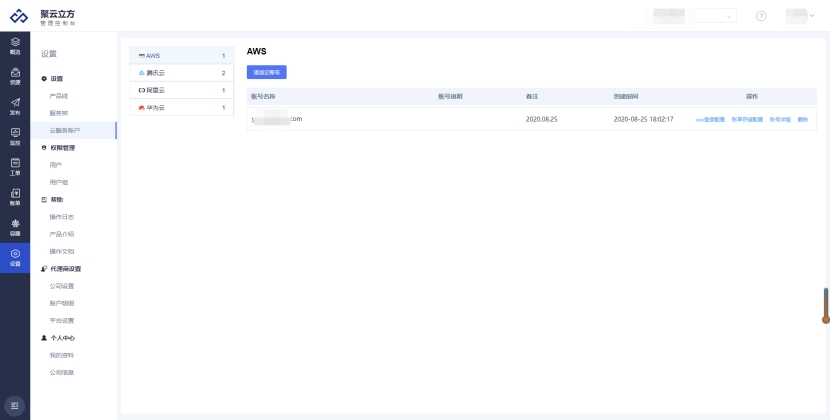Open 平台设置 under 代理商设置

(x=62, y=320)
